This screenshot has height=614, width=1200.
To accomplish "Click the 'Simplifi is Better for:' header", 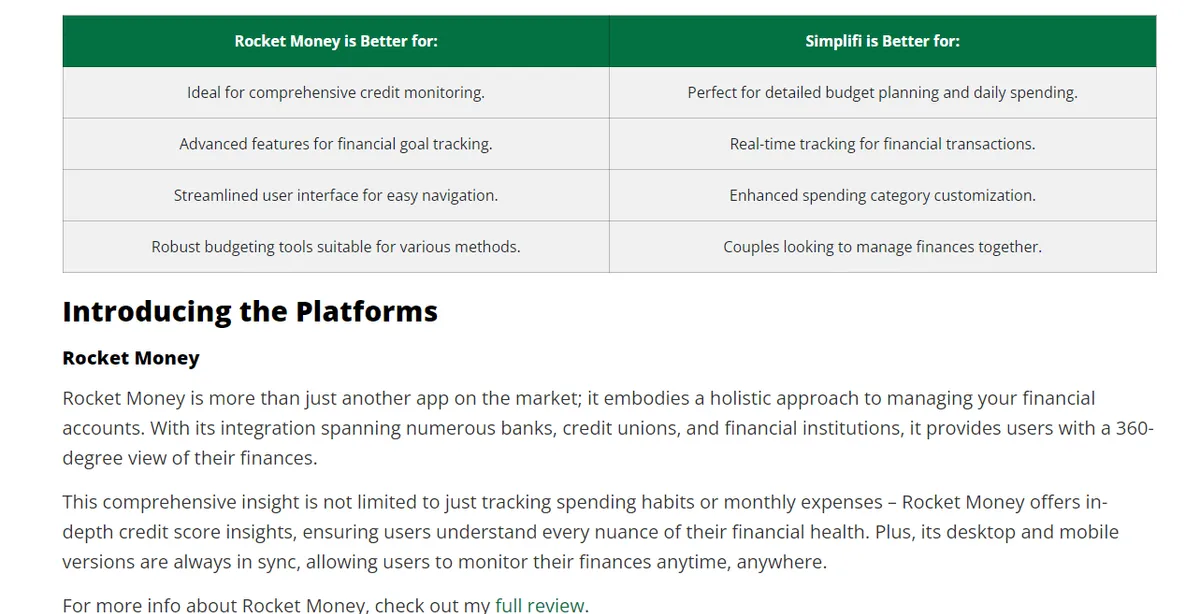I will 883,41.
